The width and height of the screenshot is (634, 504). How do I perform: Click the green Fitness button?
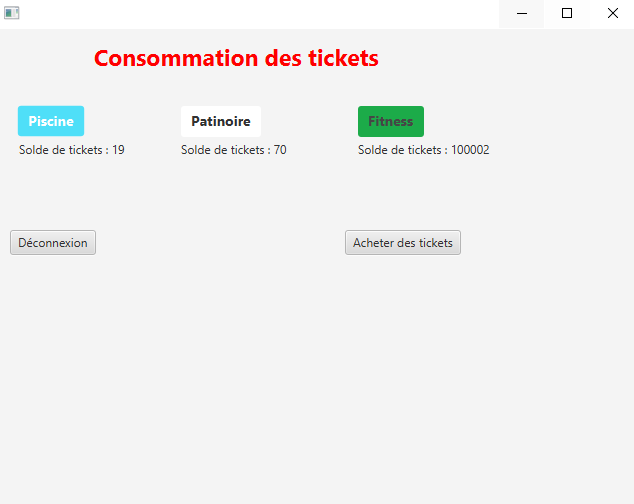tap(391, 121)
